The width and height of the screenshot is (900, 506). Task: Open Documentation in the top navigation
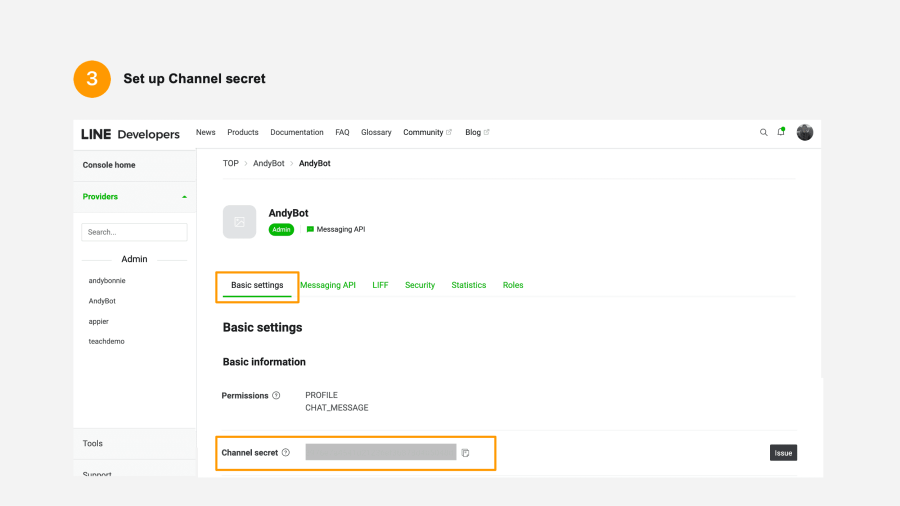tap(297, 132)
